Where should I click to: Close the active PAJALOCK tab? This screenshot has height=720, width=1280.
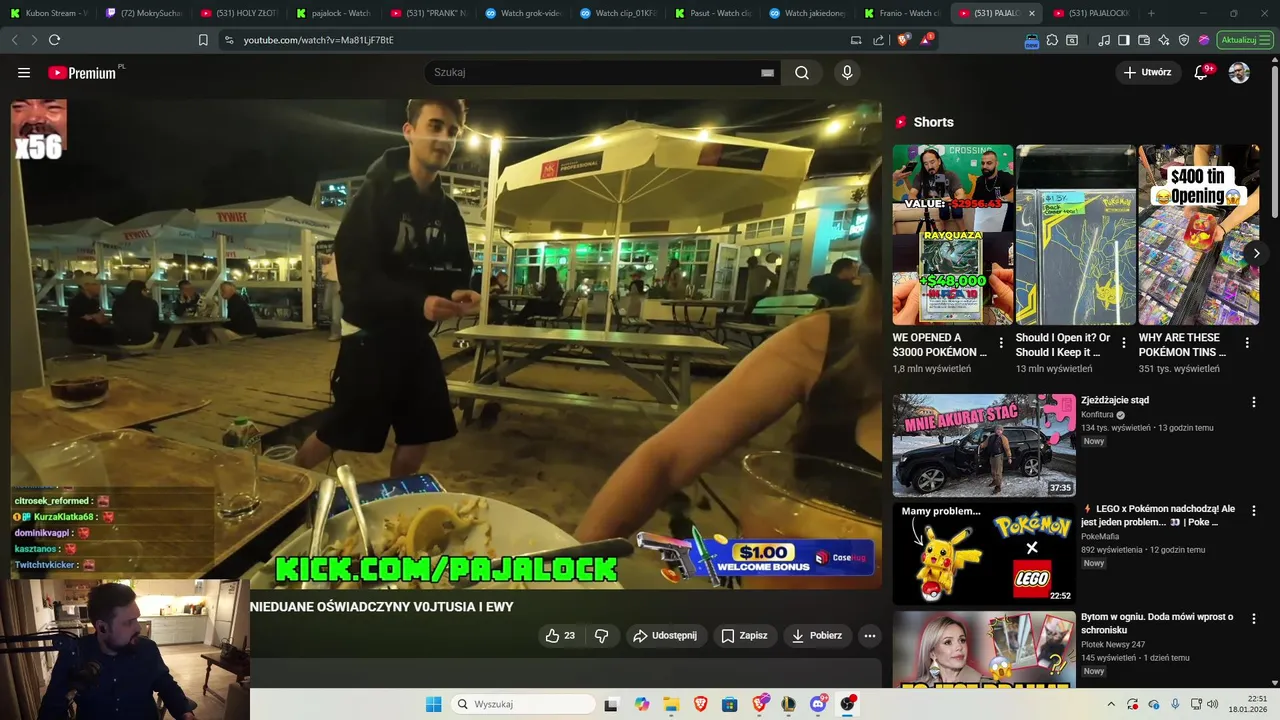tap(1032, 13)
